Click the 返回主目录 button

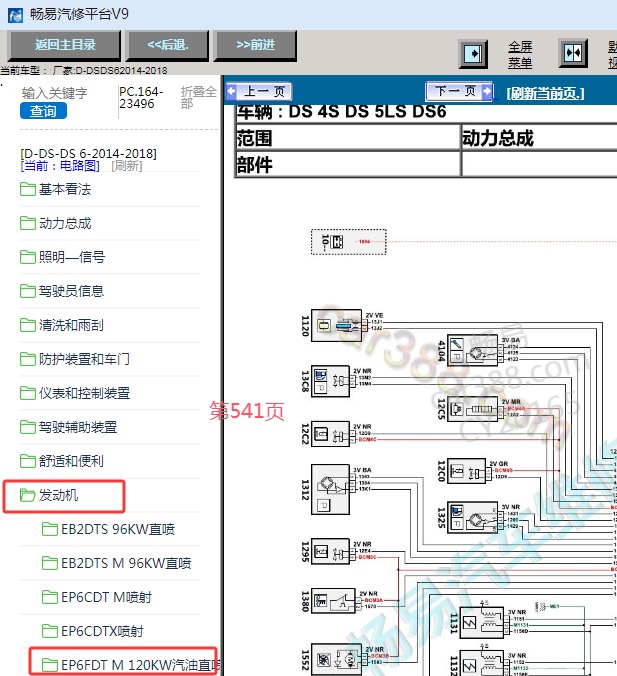pos(65,45)
